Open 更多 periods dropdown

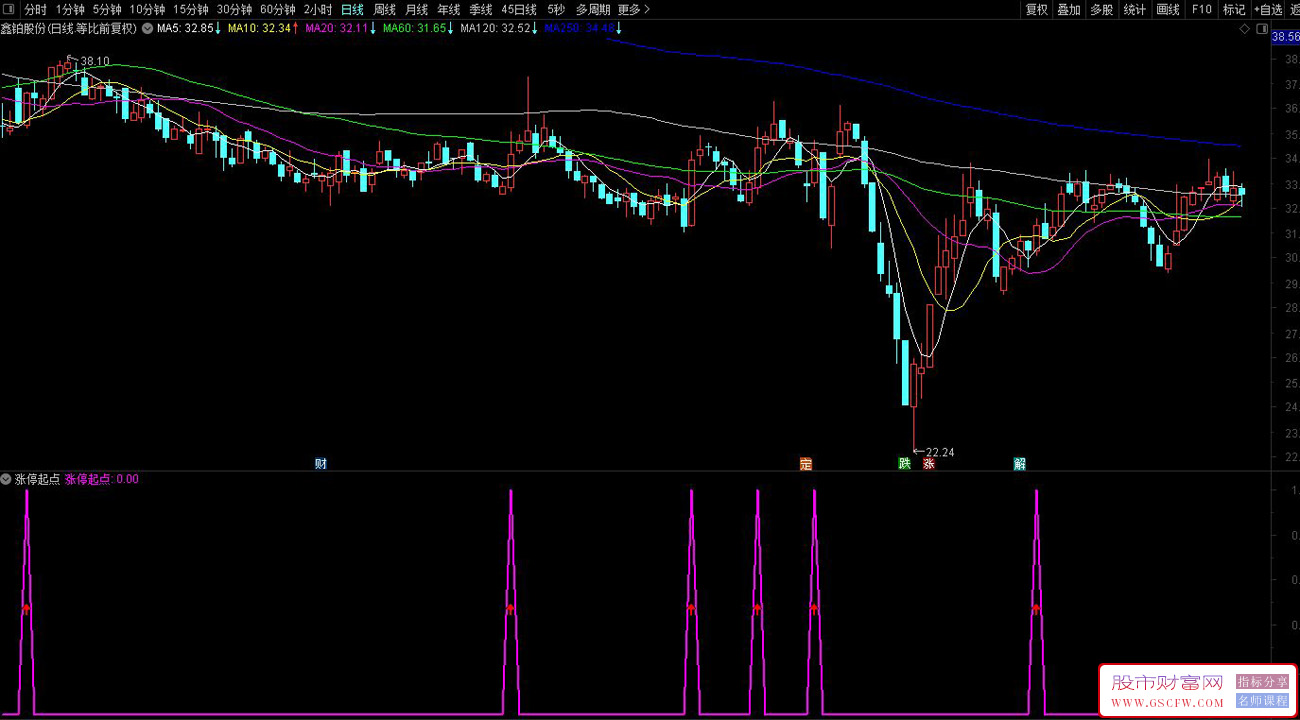pyautogui.click(x=633, y=10)
